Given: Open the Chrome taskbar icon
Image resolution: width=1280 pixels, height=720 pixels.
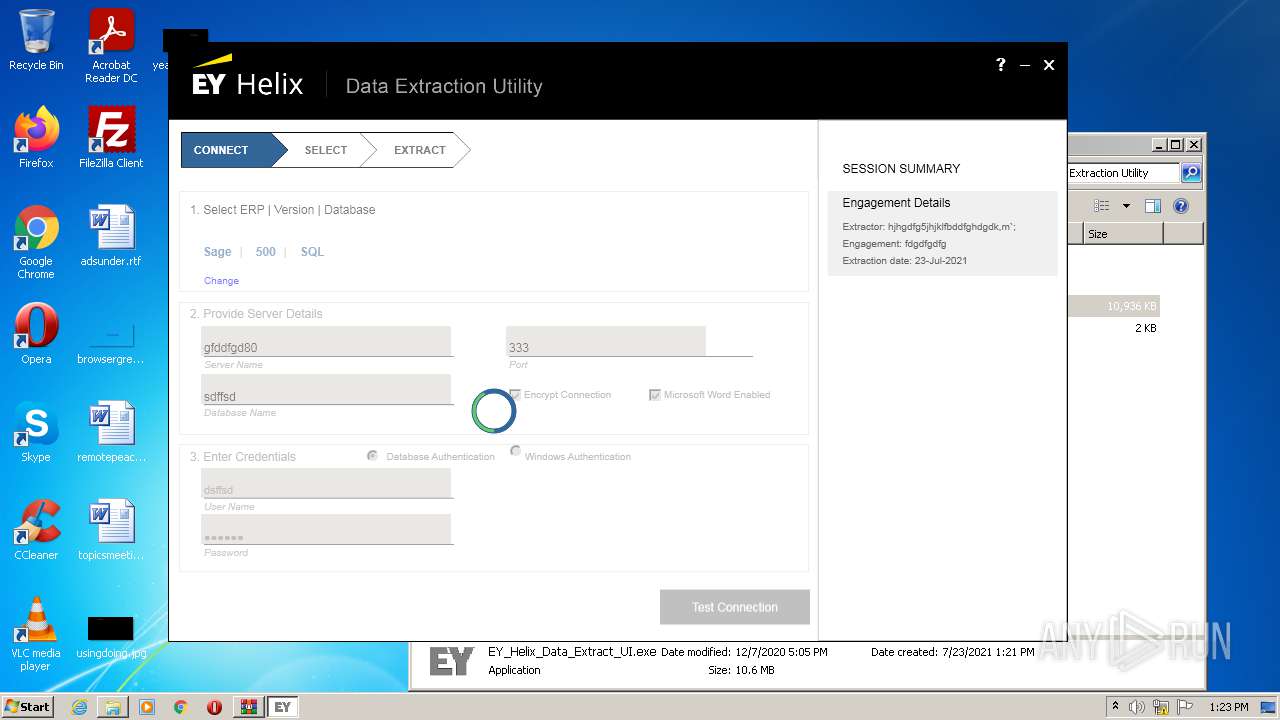Looking at the screenshot, I should [x=180, y=707].
